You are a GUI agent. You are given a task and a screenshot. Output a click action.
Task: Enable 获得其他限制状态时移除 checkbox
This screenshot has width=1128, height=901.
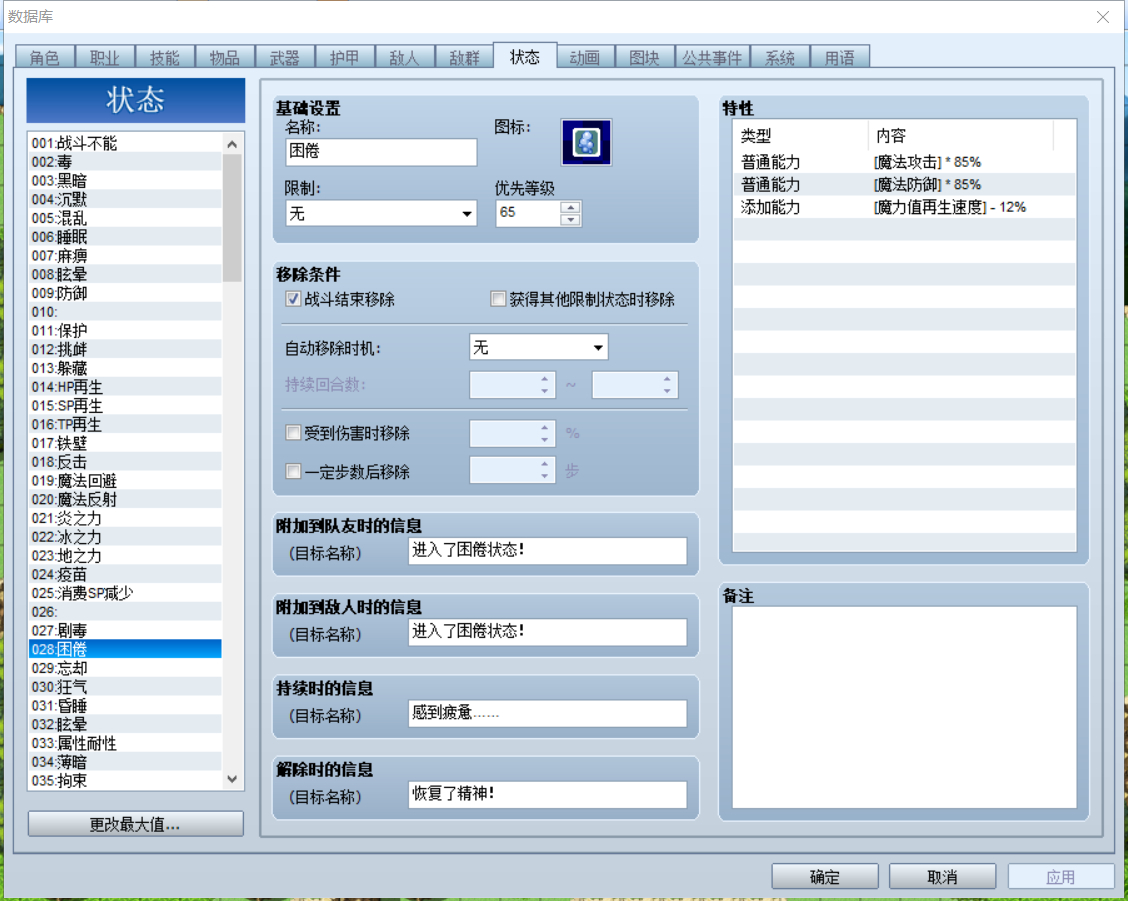[498, 299]
